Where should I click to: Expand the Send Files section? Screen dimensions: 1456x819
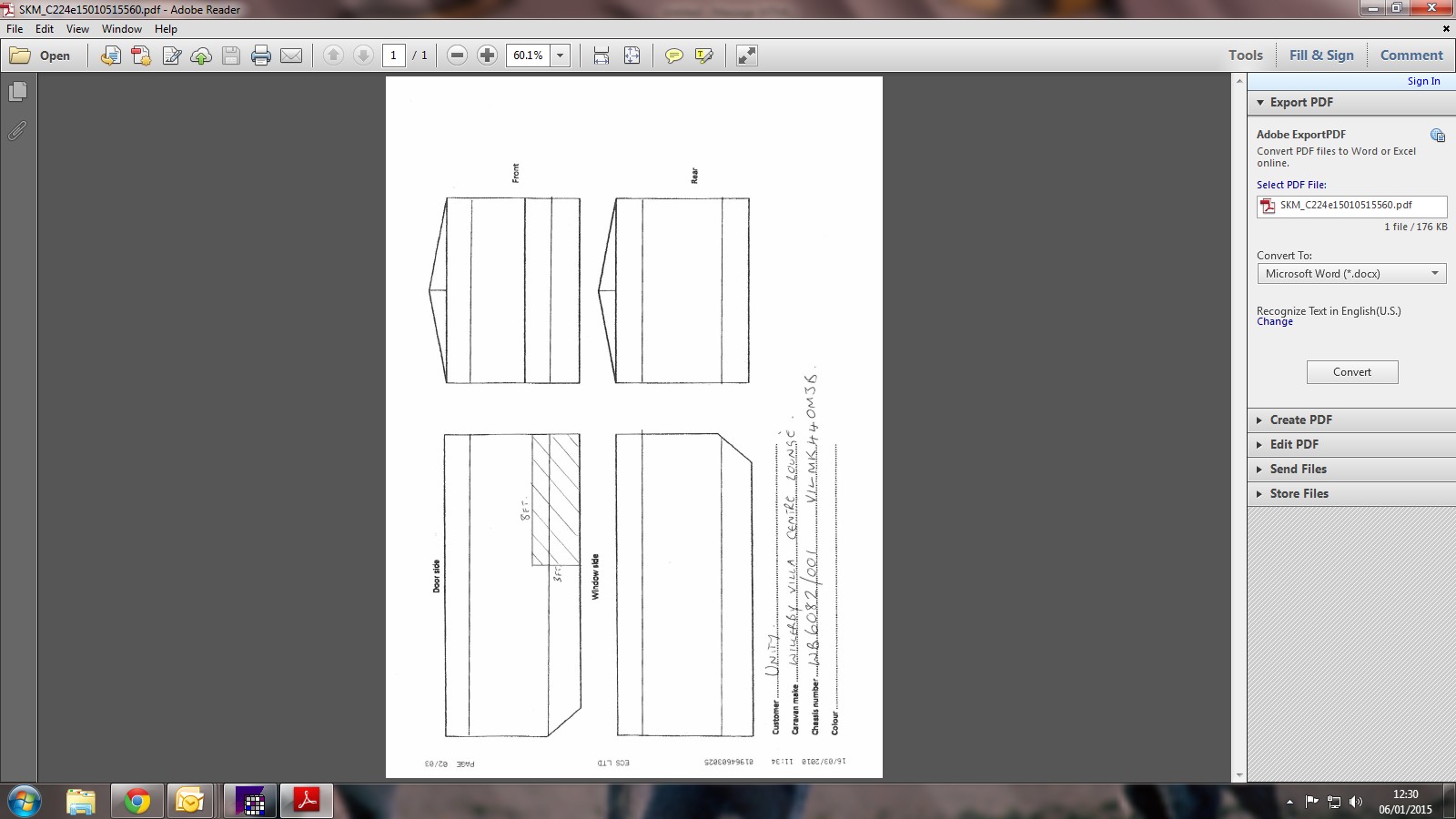(x=1298, y=469)
